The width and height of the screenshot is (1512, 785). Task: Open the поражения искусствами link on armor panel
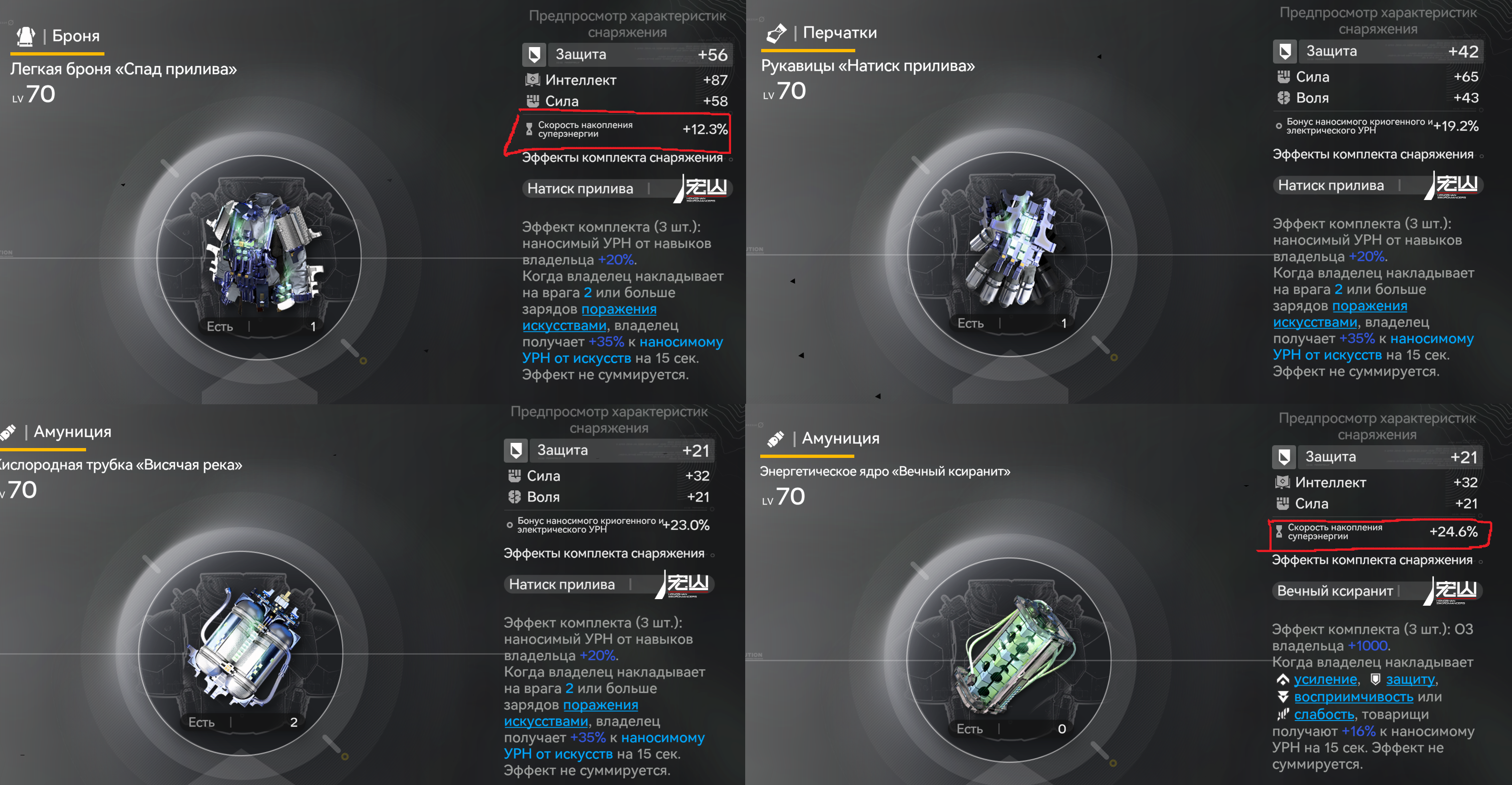pos(589,317)
